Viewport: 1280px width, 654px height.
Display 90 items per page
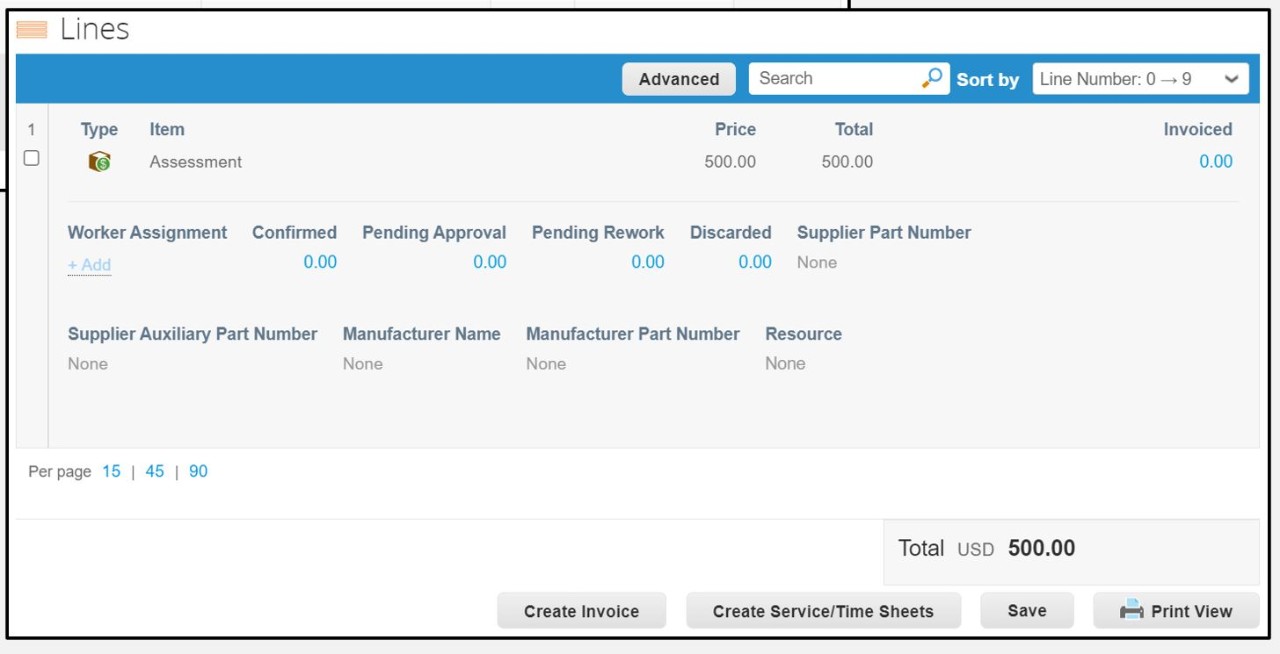[198, 472]
